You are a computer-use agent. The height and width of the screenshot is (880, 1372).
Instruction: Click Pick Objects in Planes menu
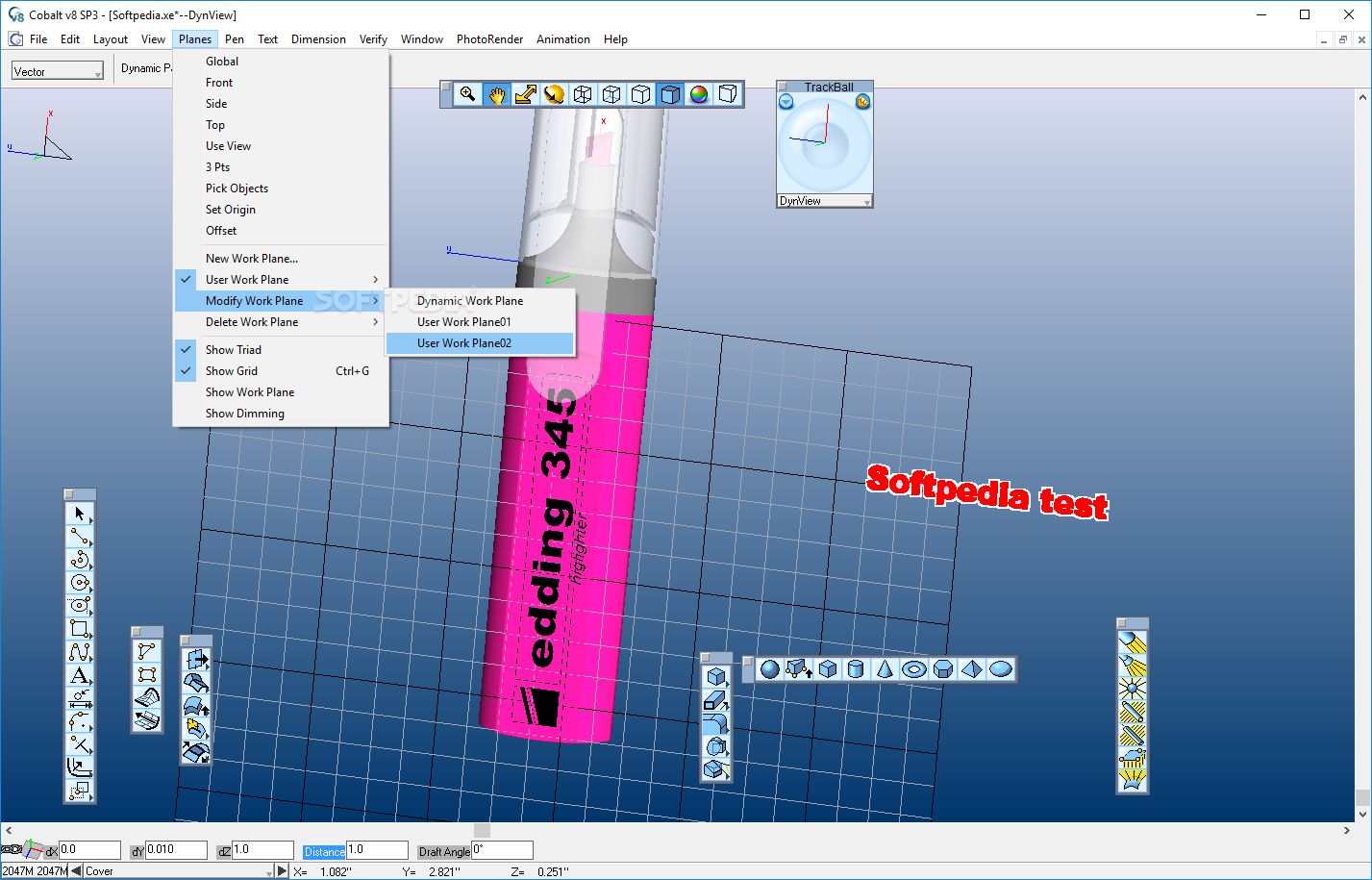tap(281, 189)
